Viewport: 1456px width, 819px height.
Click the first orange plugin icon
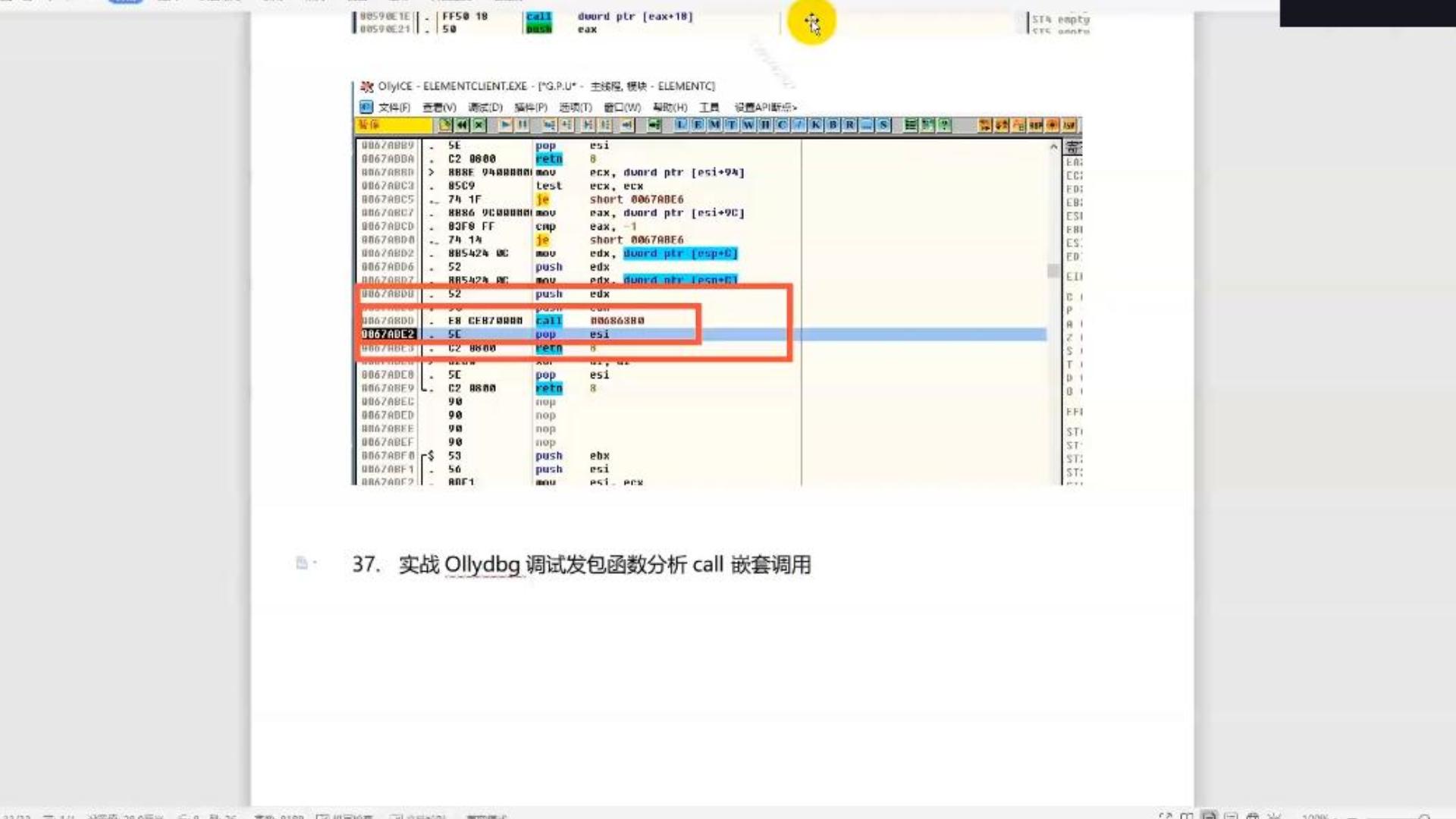(x=984, y=125)
